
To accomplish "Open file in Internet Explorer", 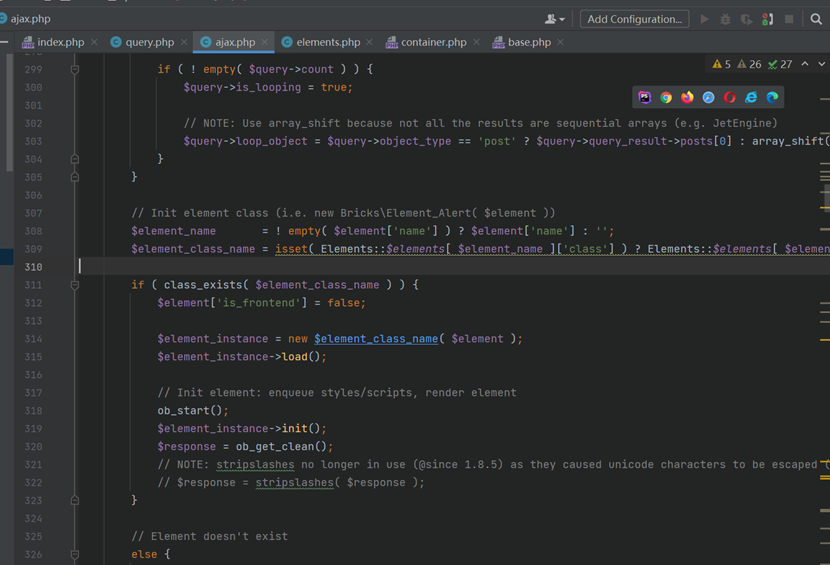I will (x=751, y=97).
